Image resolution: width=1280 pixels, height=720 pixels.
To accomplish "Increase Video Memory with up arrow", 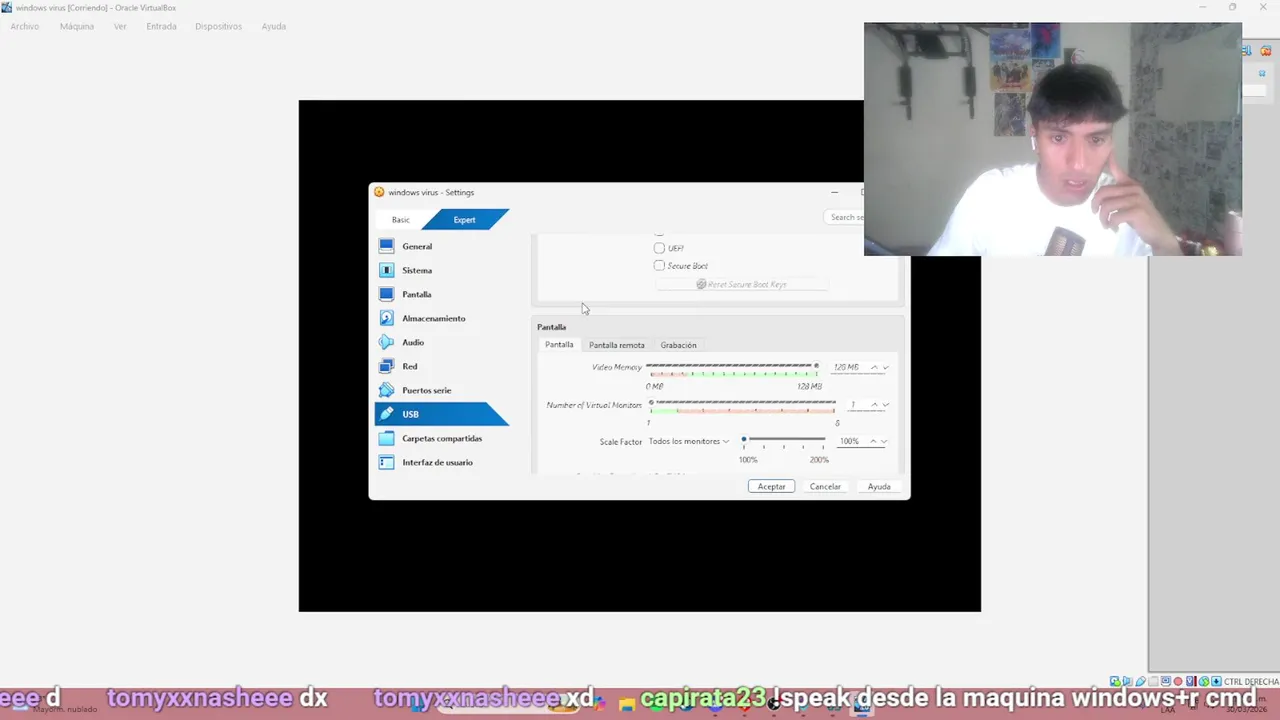I will click(874, 367).
